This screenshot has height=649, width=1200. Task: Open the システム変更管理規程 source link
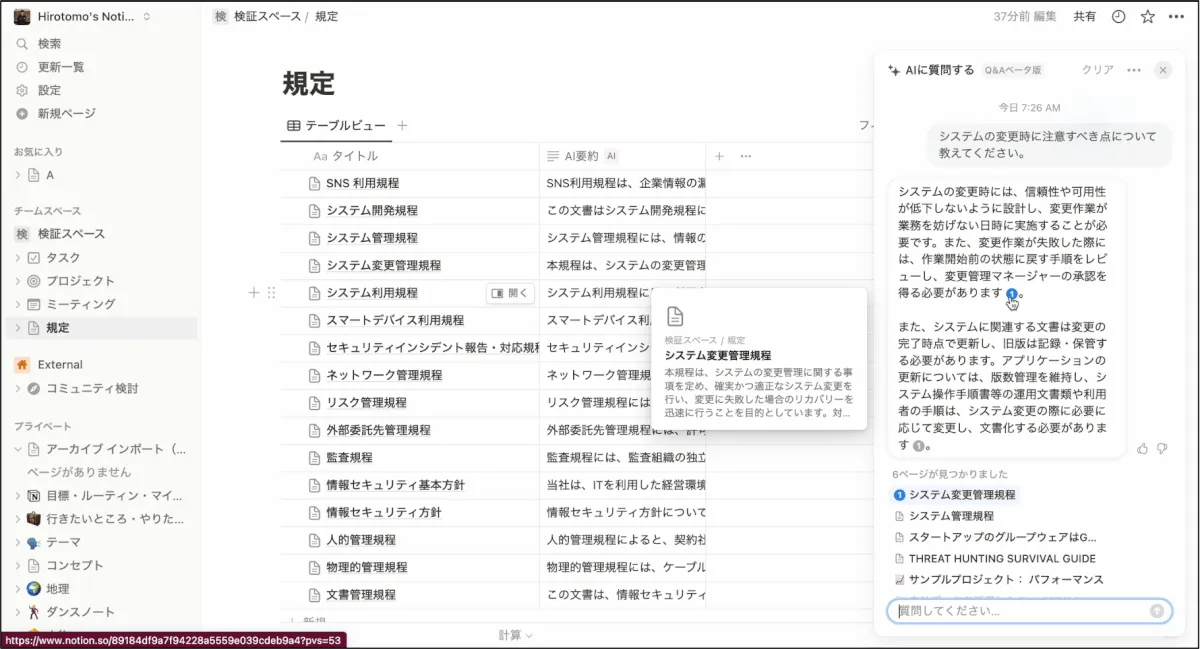coord(961,495)
